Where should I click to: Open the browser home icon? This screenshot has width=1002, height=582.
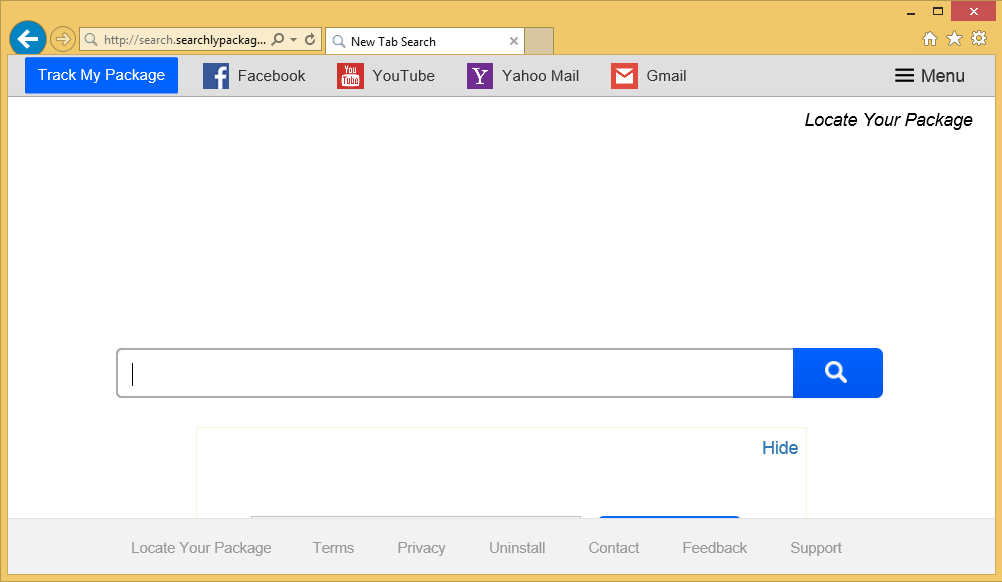click(x=929, y=39)
